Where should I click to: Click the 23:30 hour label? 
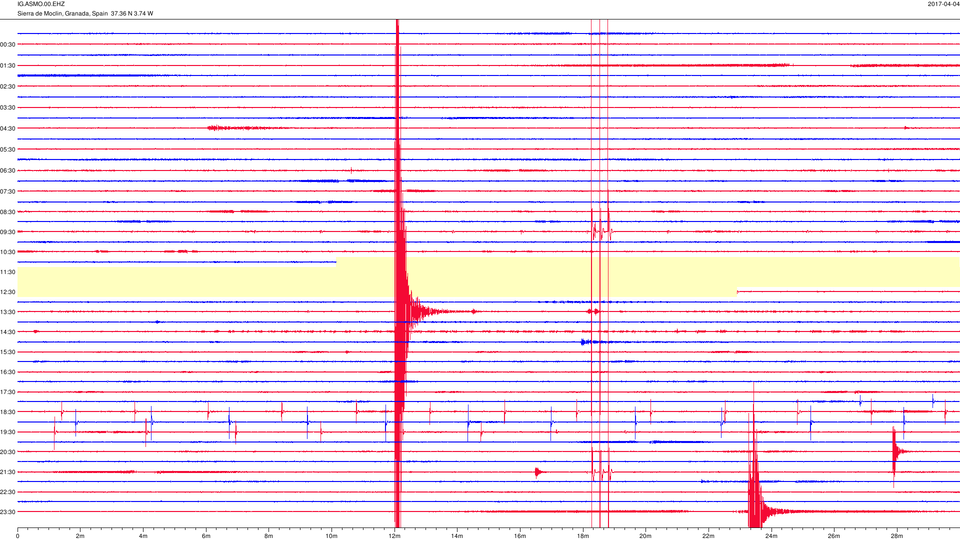8,512
